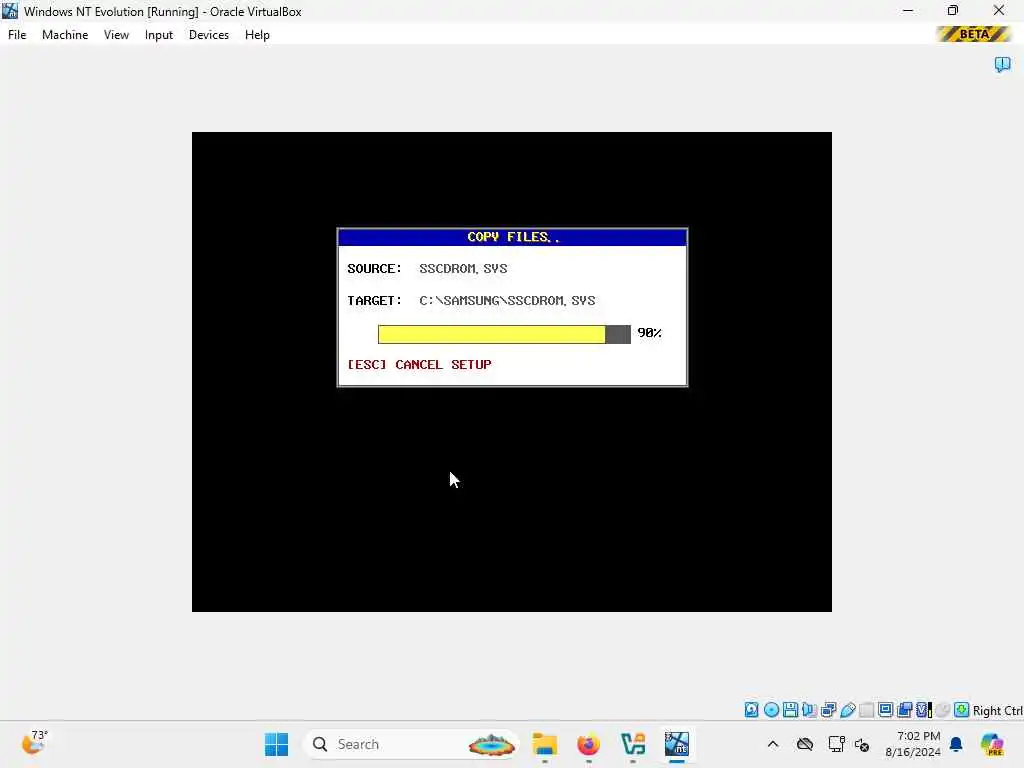The height and width of the screenshot is (768, 1024).
Task: Open the Input menu
Action: pyautogui.click(x=159, y=35)
